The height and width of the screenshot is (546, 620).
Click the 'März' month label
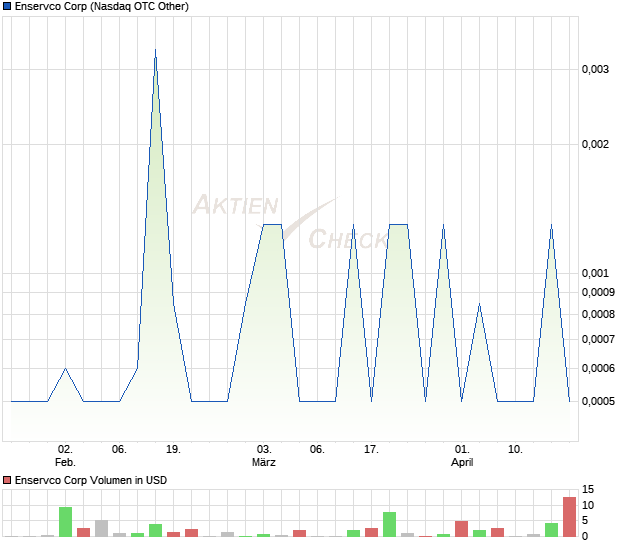264,462
